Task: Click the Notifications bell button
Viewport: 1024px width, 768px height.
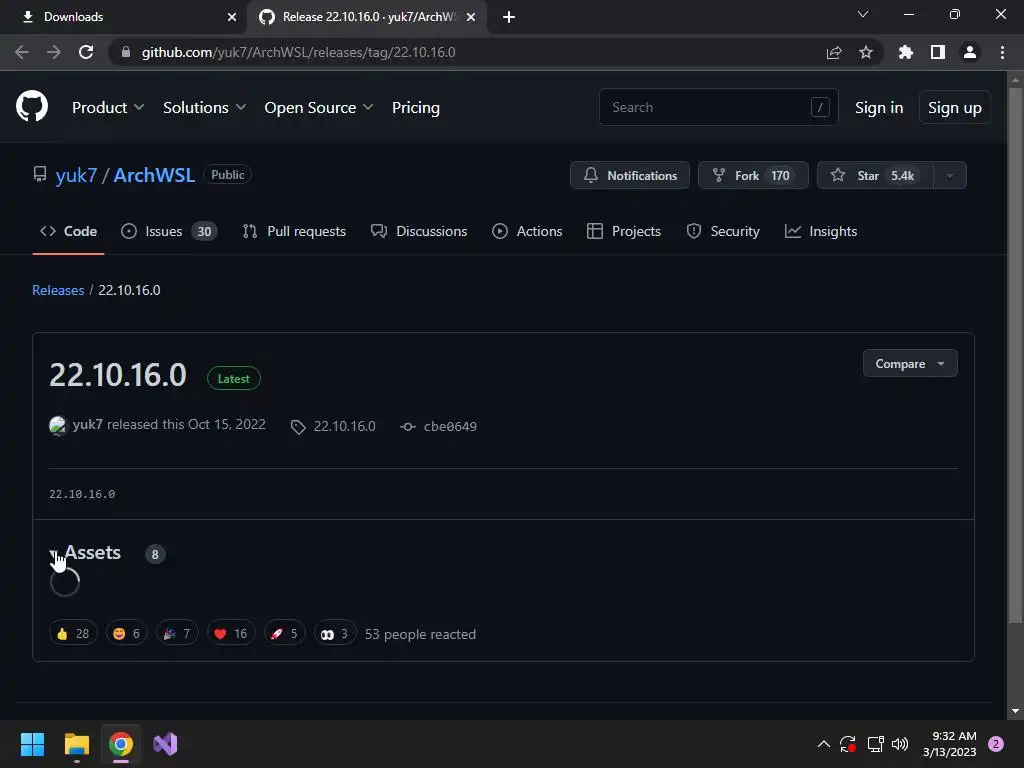Action: [x=630, y=175]
